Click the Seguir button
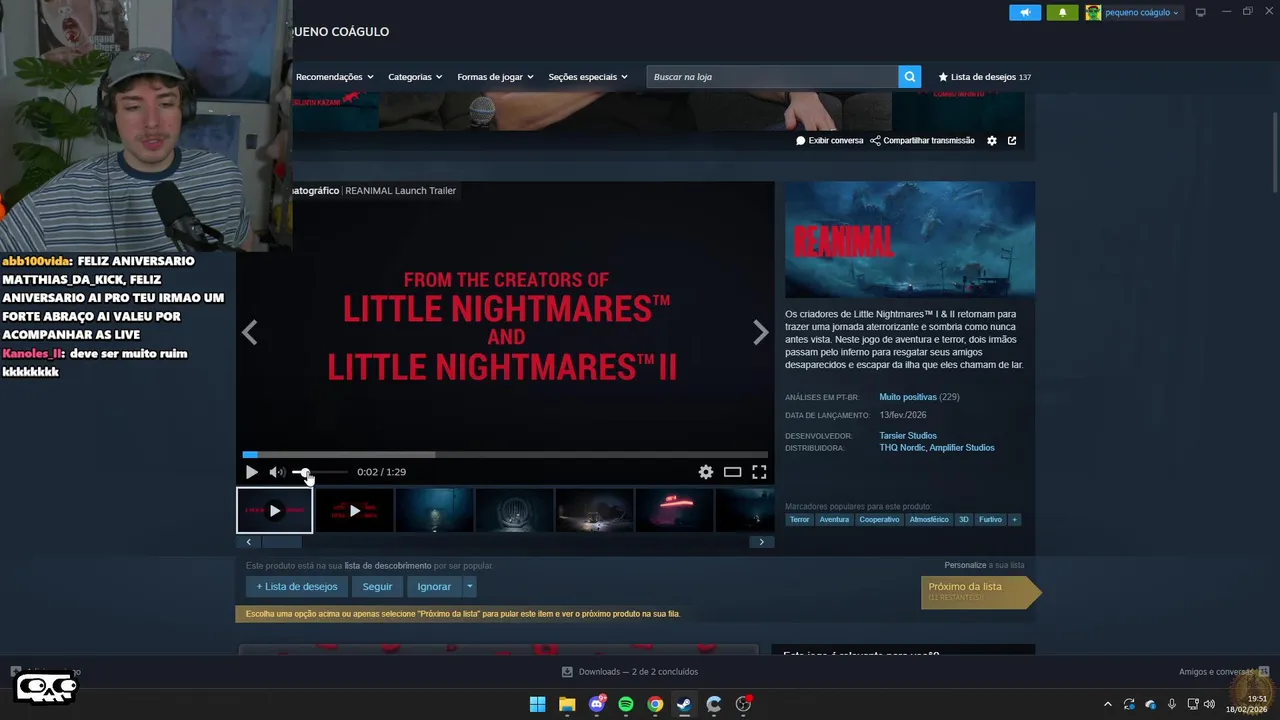This screenshot has width=1280, height=720. coord(377,587)
